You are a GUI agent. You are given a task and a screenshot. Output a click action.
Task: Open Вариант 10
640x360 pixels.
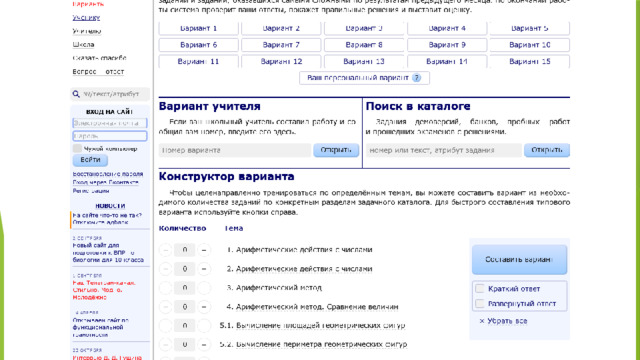click(530, 45)
